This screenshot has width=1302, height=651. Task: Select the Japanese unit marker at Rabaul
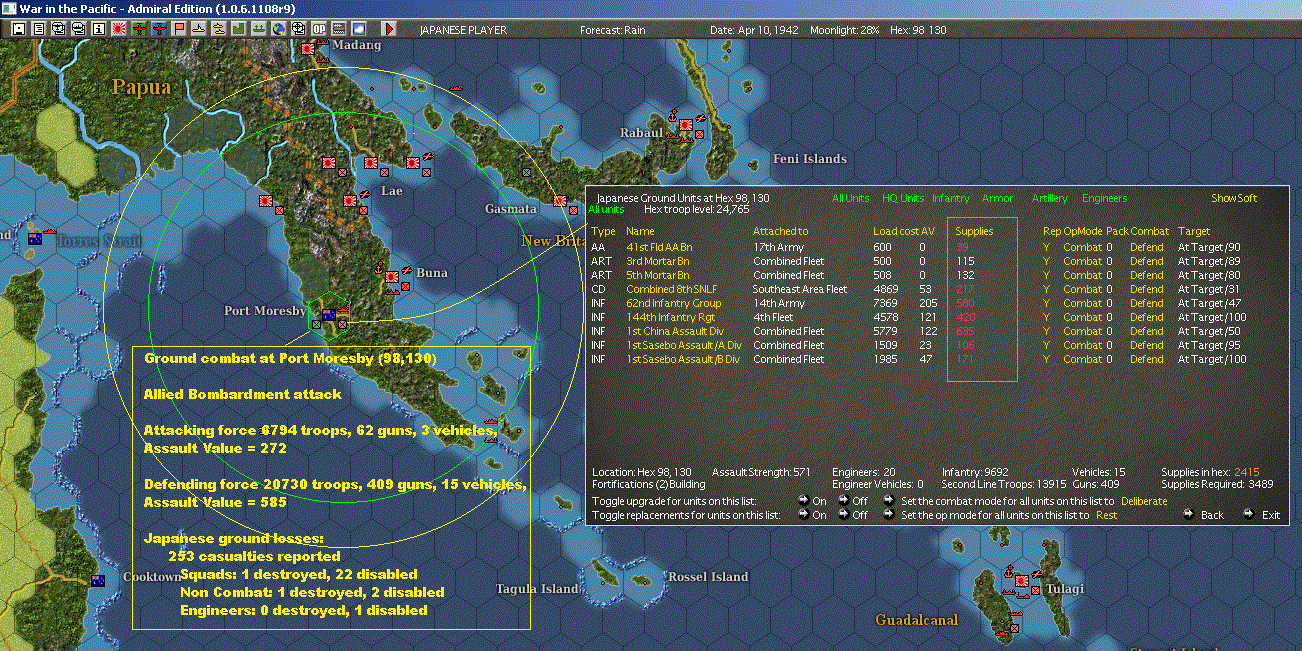[x=686, y=125]
